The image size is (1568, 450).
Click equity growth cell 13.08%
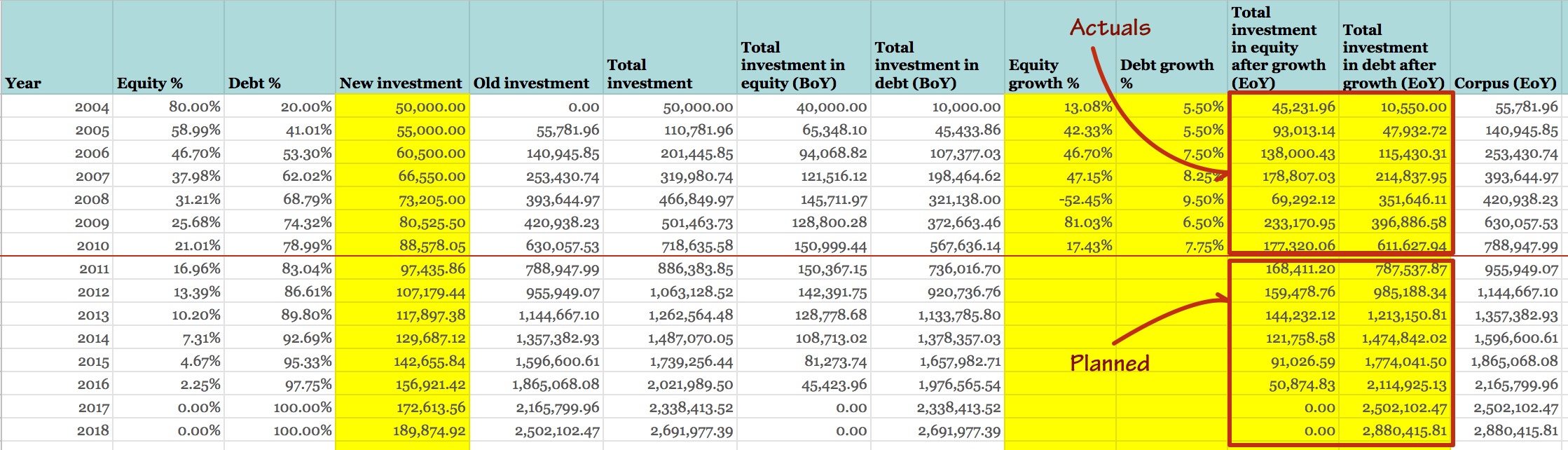tap(1060, 107)
